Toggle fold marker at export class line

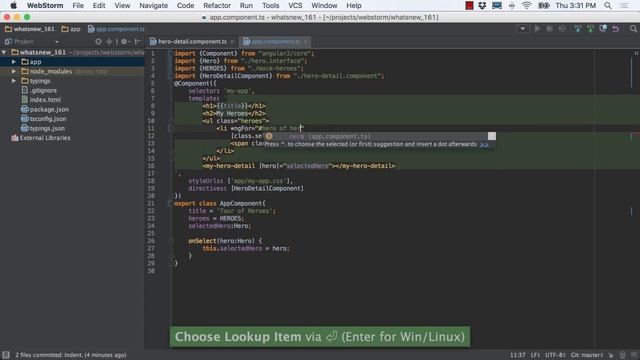pos(171,203)
